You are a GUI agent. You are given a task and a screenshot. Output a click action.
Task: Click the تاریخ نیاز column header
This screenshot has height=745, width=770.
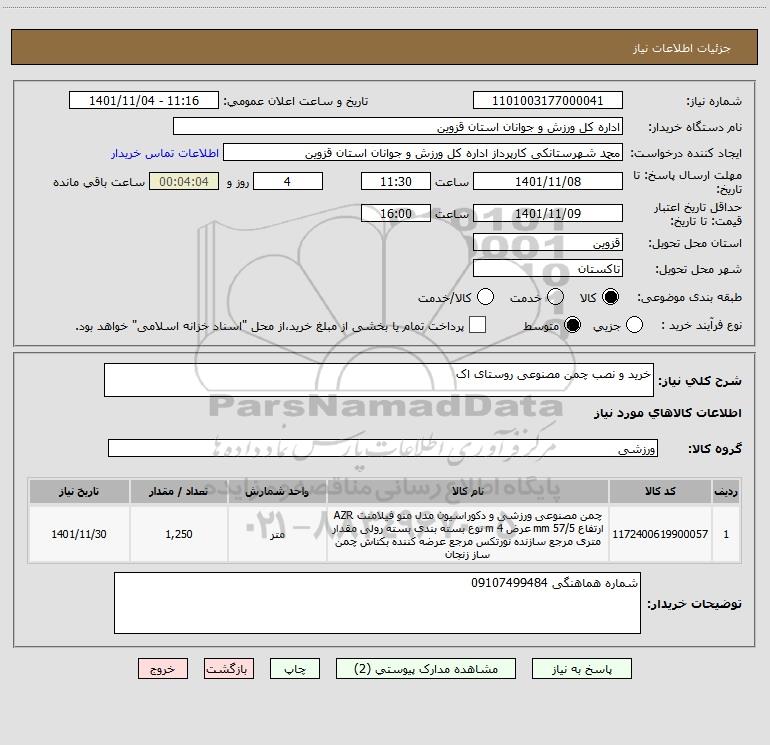[79, 491]
